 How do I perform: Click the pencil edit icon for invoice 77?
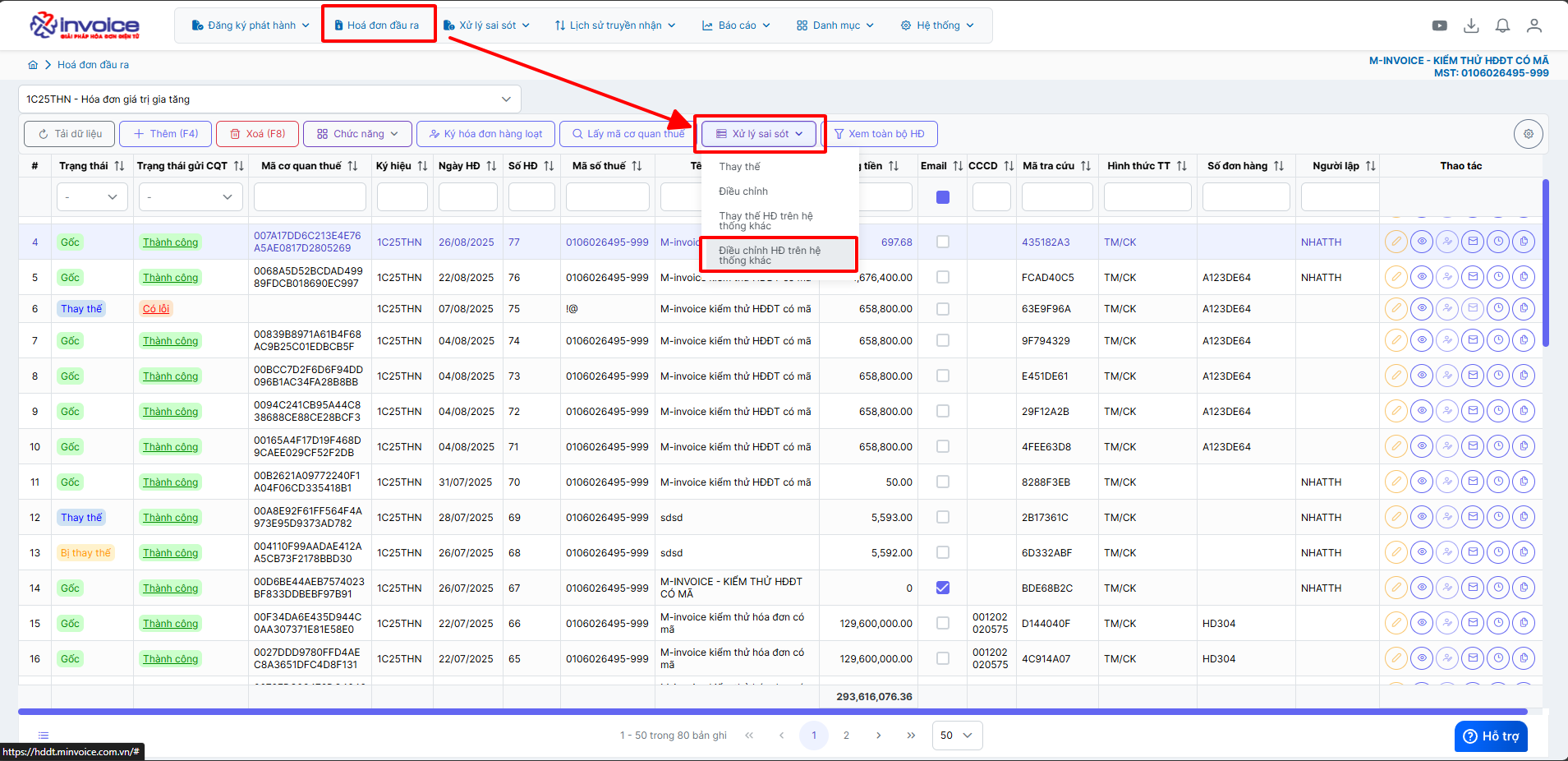[x=1396, y=242]
